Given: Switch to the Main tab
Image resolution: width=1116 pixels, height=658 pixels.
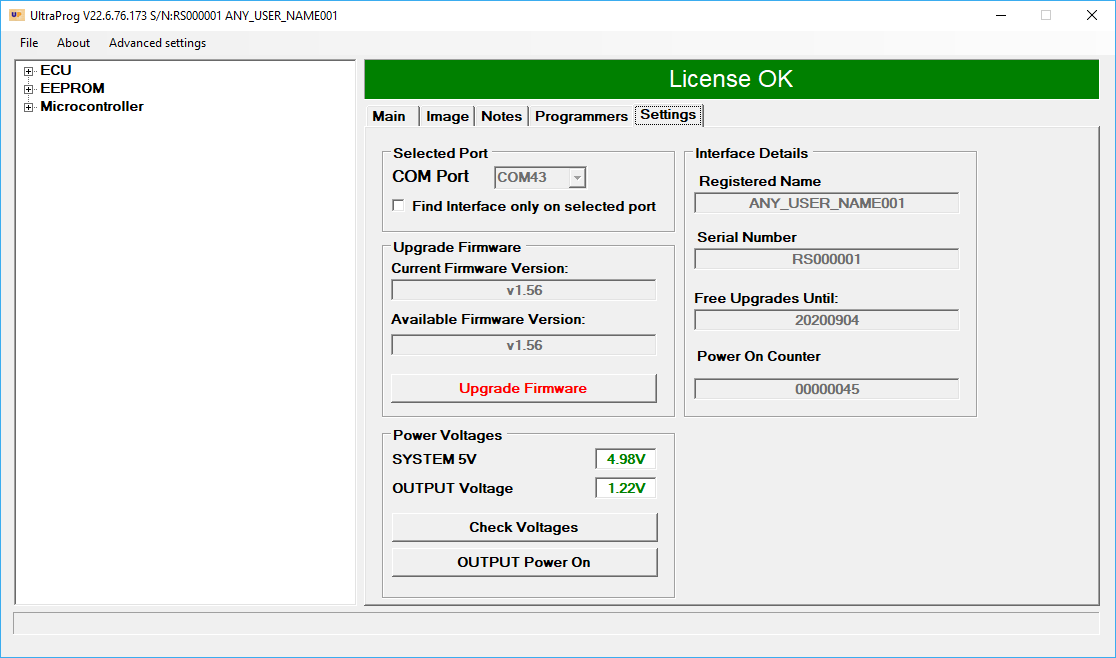Looking at the screenshot, I should pyautogui.click(x=389, y=116).
